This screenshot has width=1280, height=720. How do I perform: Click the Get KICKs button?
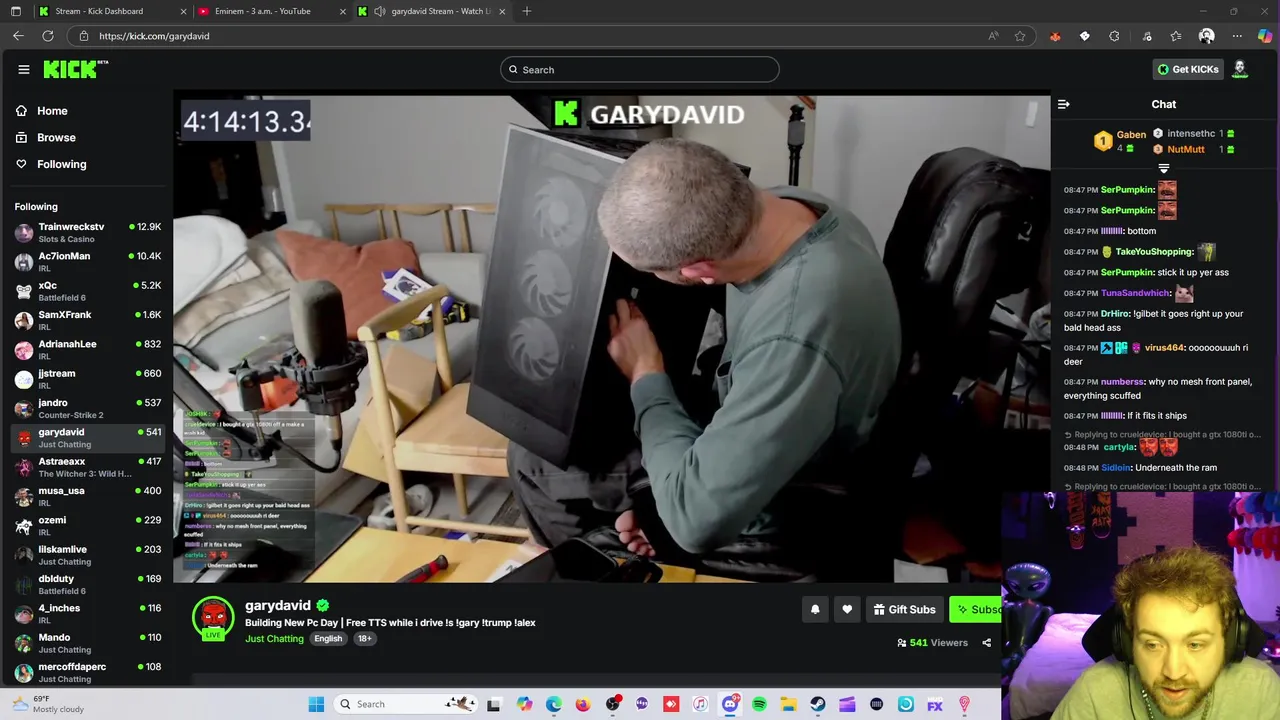pyautogui.click(x=1187, y=69)
